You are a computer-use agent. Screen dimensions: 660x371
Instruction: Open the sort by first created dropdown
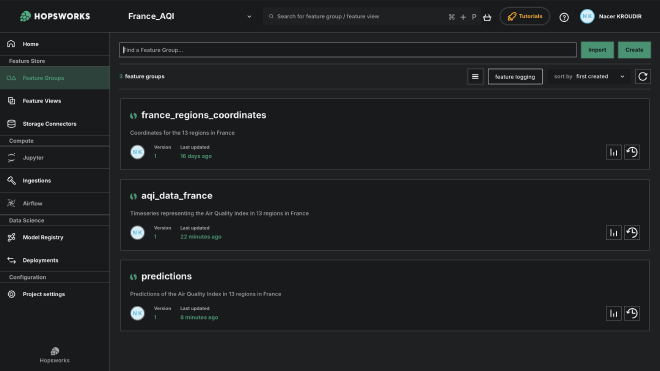coord(589,77)
